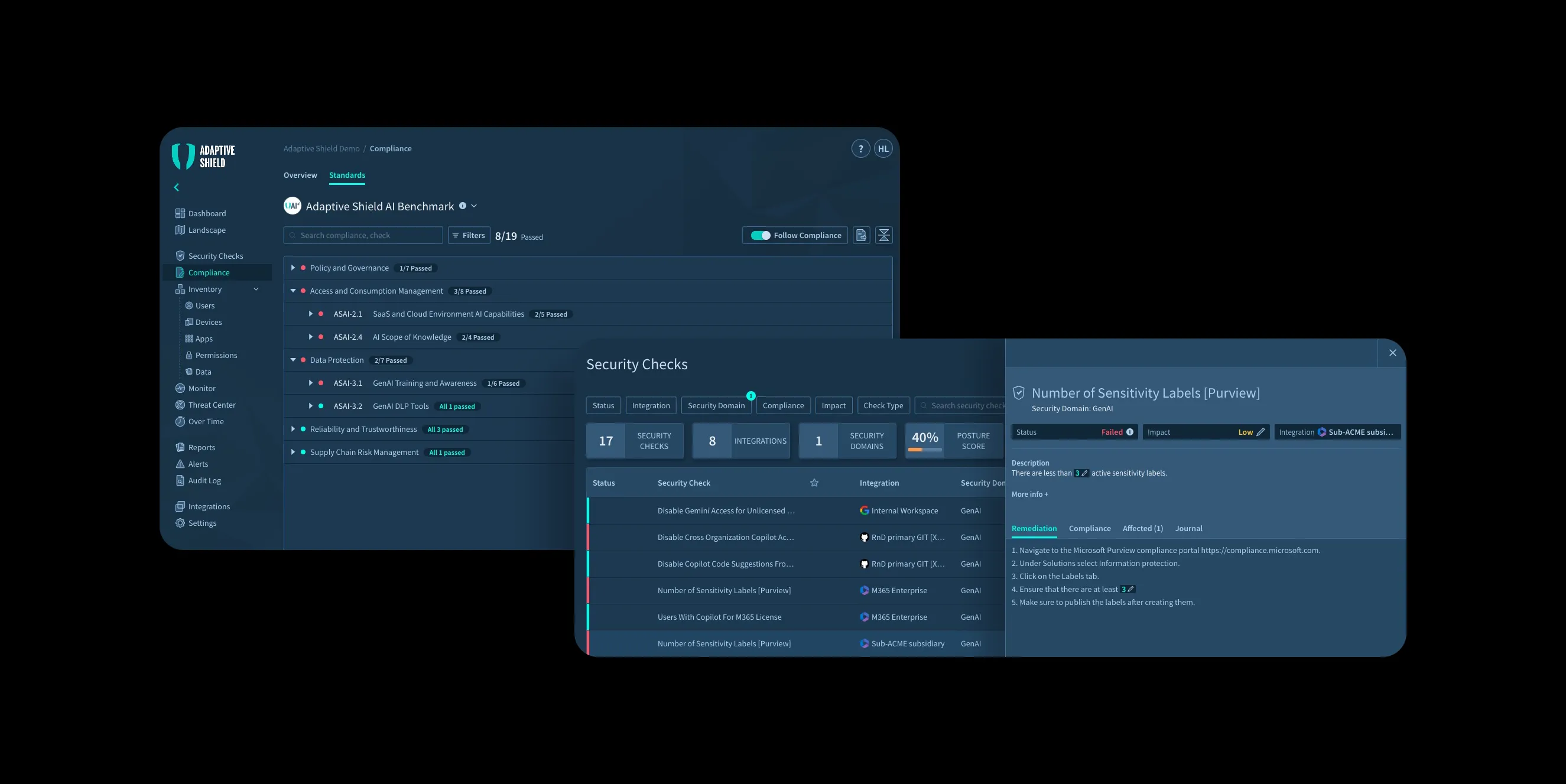The height and width of the screenshot is (784, 1566).
Task: Expand Policy and Governance row
Action: [293, 268]
